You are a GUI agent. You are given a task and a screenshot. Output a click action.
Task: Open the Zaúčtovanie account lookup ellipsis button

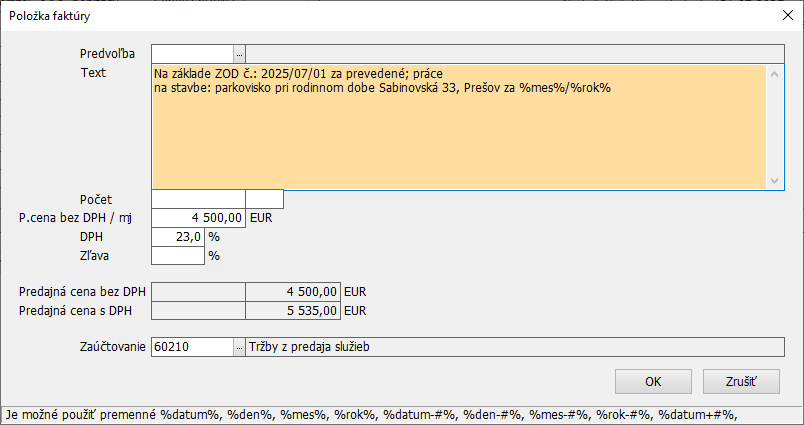coord(239,347)
